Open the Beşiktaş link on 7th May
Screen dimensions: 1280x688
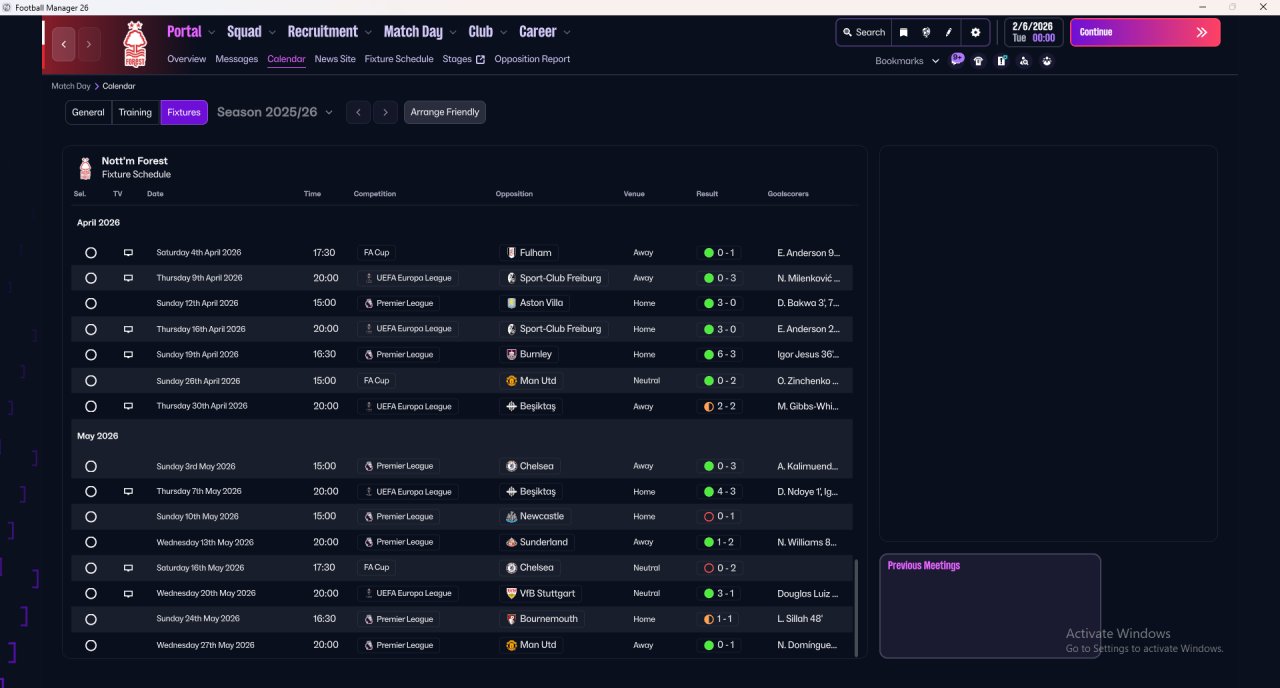tap(531, 492)
